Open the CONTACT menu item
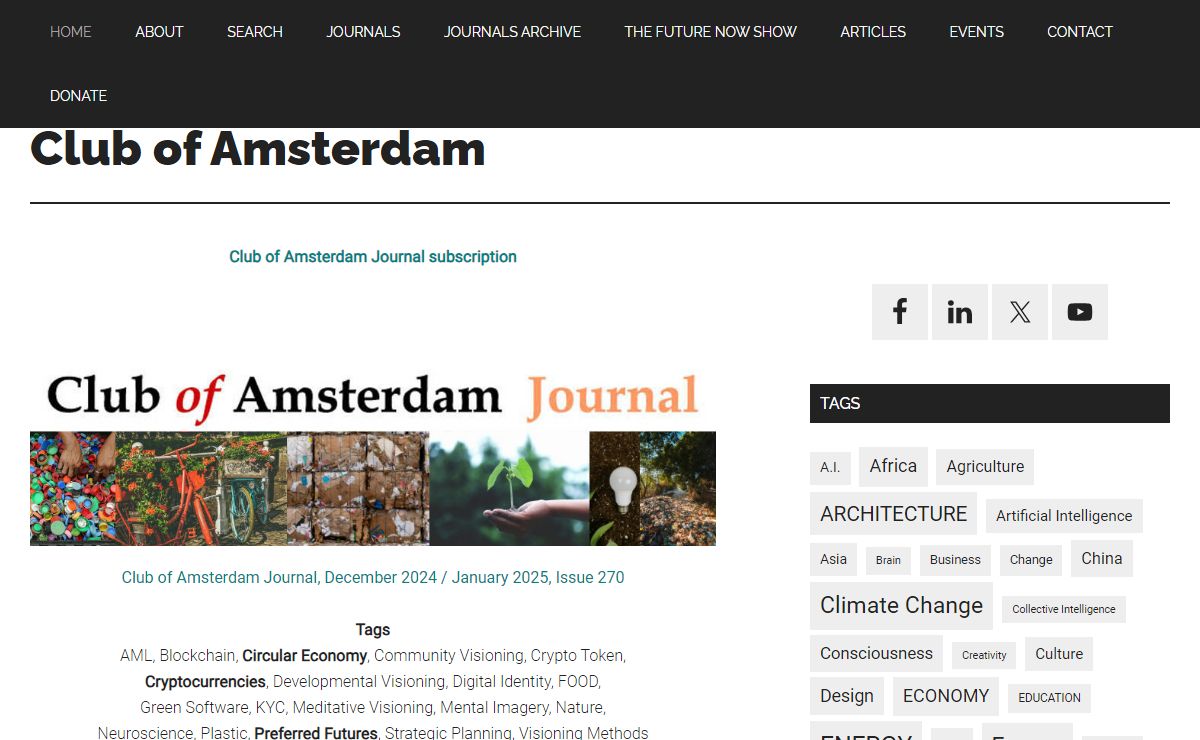1200x740 pixels. (x=1080, y=32)
